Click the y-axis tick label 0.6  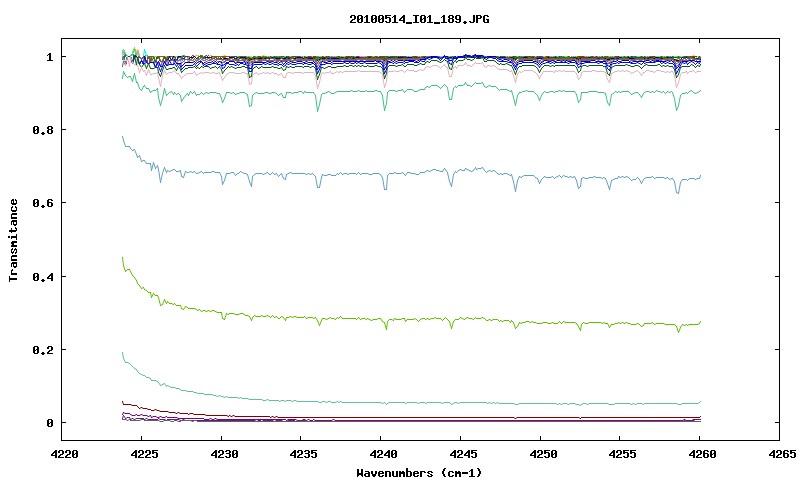point(43,203)
